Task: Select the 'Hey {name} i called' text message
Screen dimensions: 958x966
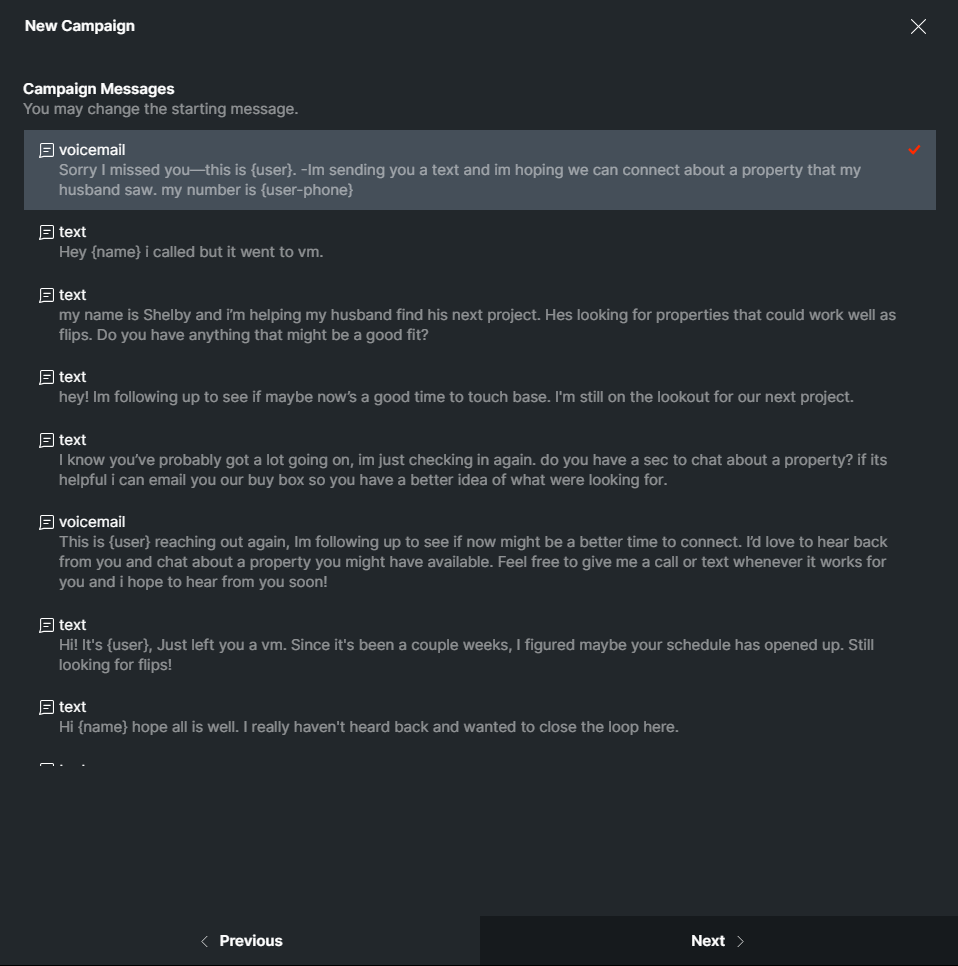Action: pos(478,241)
